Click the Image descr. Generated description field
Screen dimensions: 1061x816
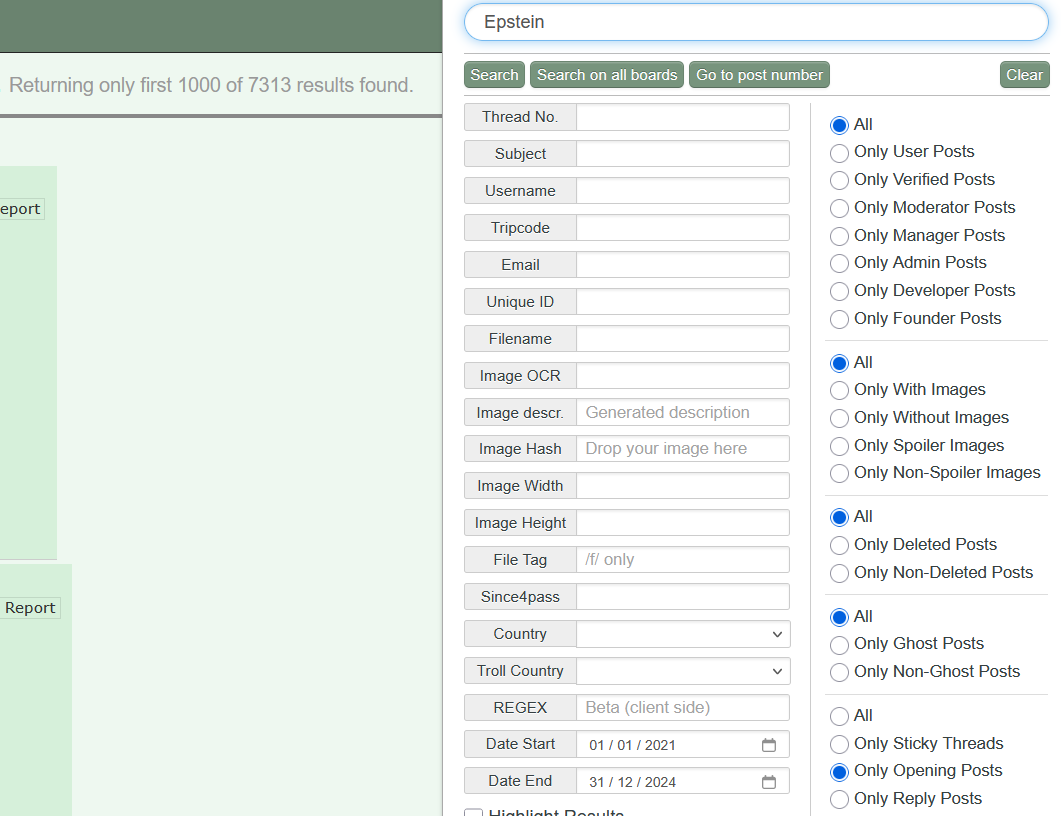pyautogui.click(x=683, y=413)
